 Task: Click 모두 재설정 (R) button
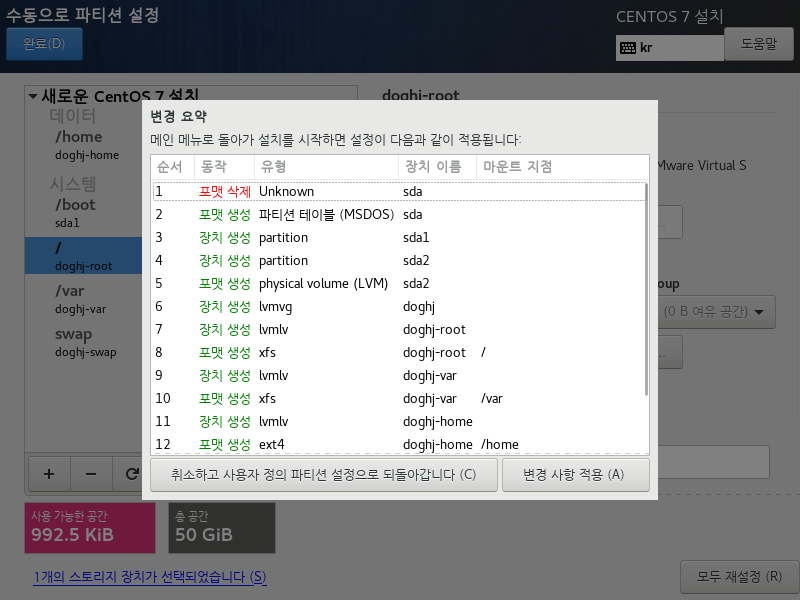pyautogui.click(x=739, y=577)
